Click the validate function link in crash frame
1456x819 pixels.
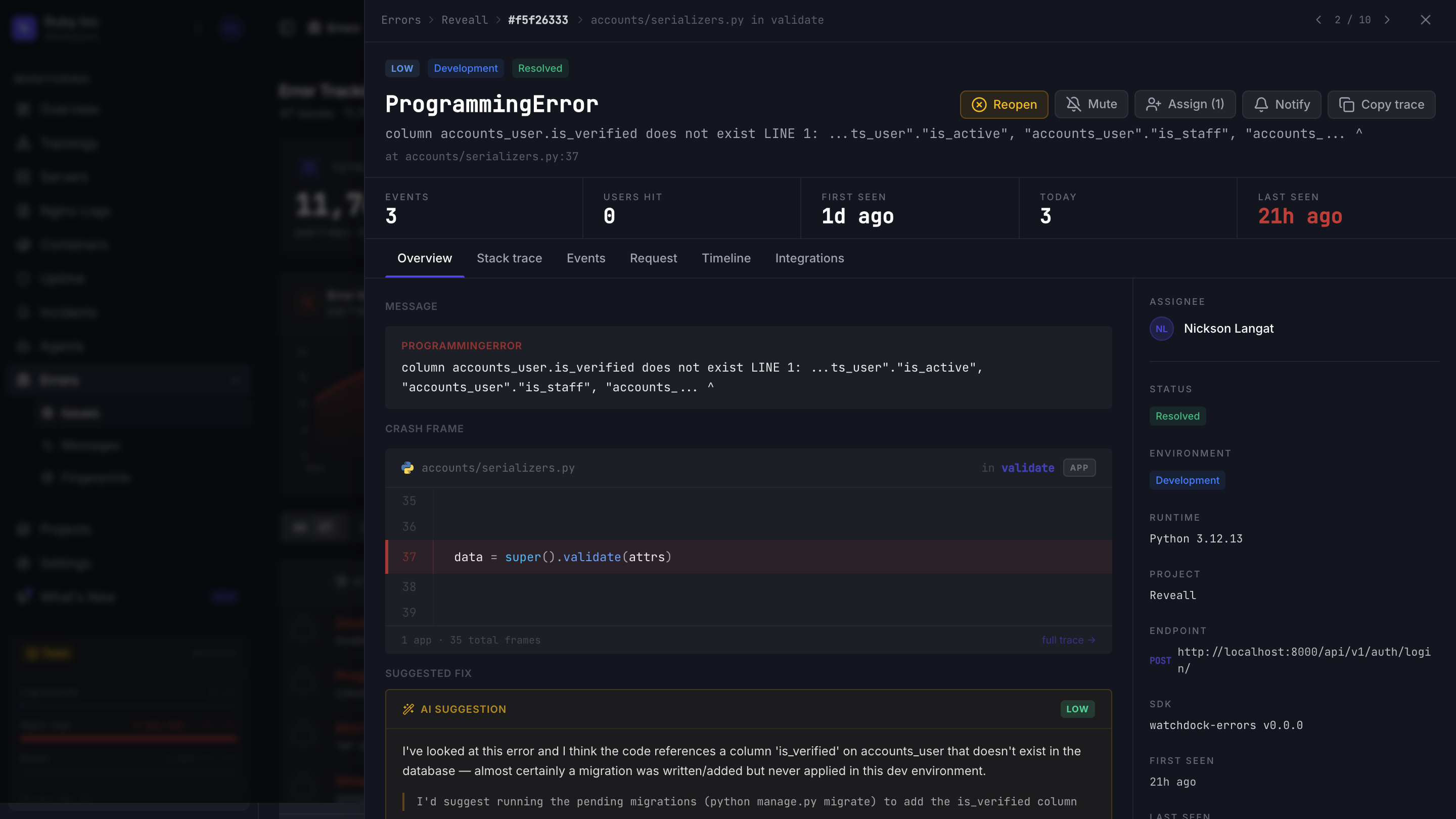[x=1028, y=468]
